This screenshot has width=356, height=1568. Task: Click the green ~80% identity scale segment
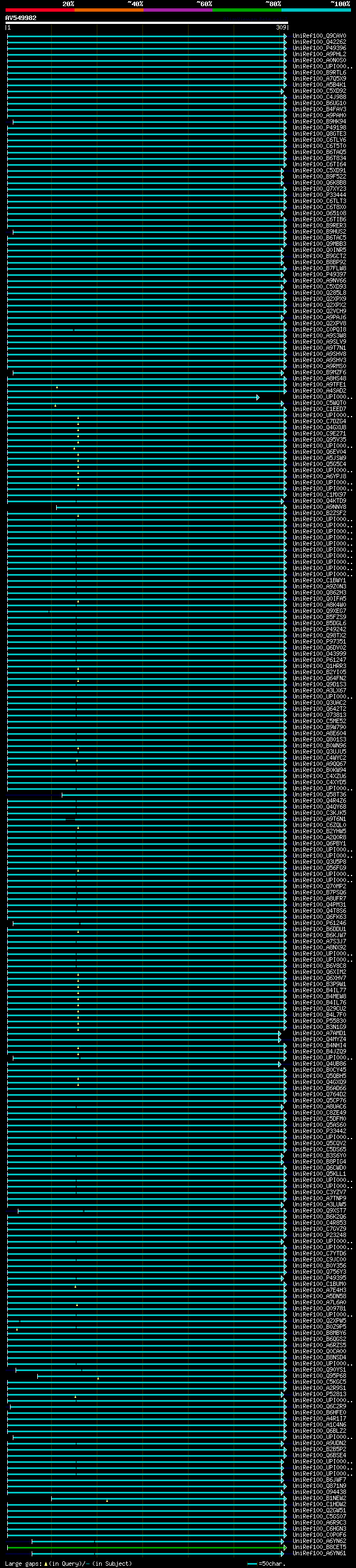click(247, 10)
